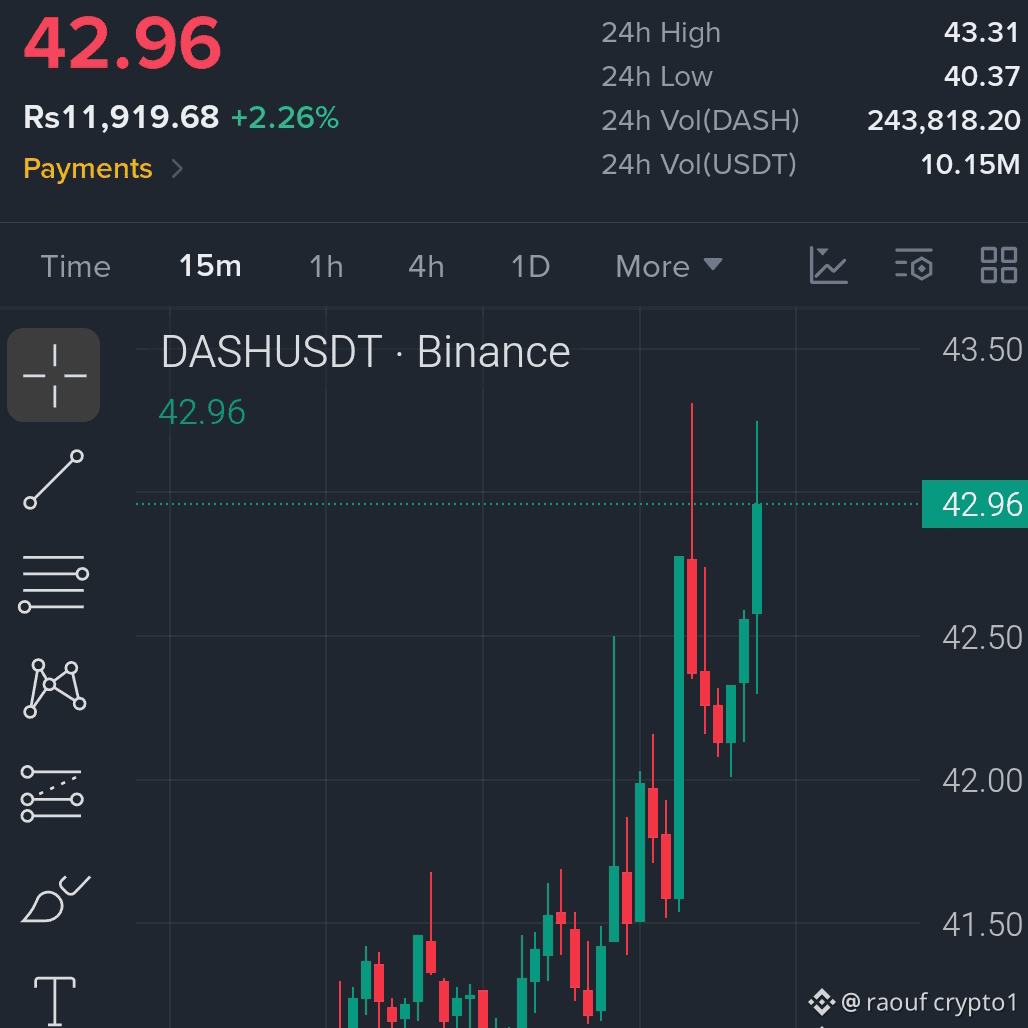The width and height of the screenshot is (1028, 1028).
Task: Click the 24h Low label
Action: [657, 77]
